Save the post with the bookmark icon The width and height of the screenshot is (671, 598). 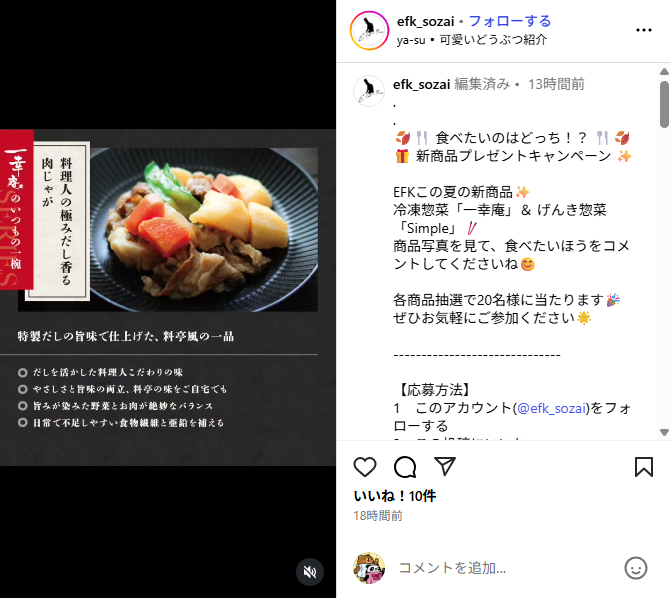tap(644, 467)
